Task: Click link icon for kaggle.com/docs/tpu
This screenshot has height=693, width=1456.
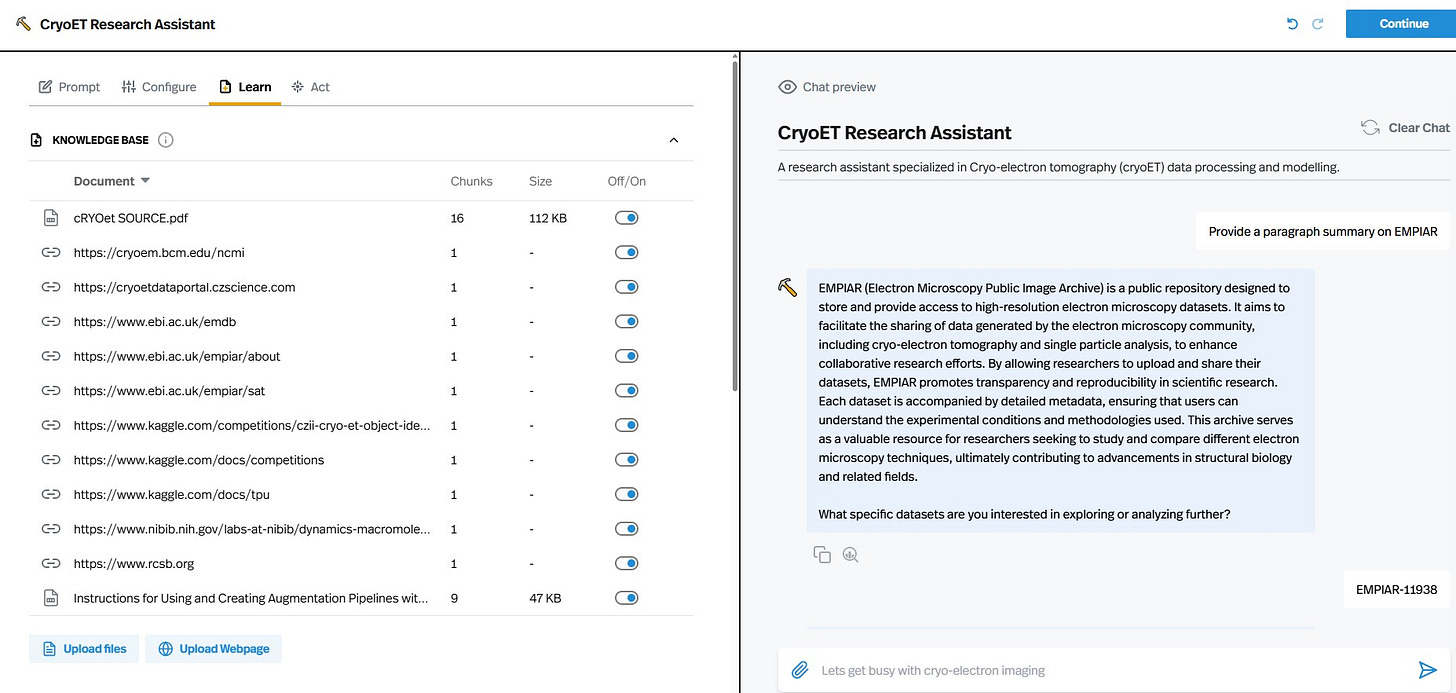Action: coord(51,494)
